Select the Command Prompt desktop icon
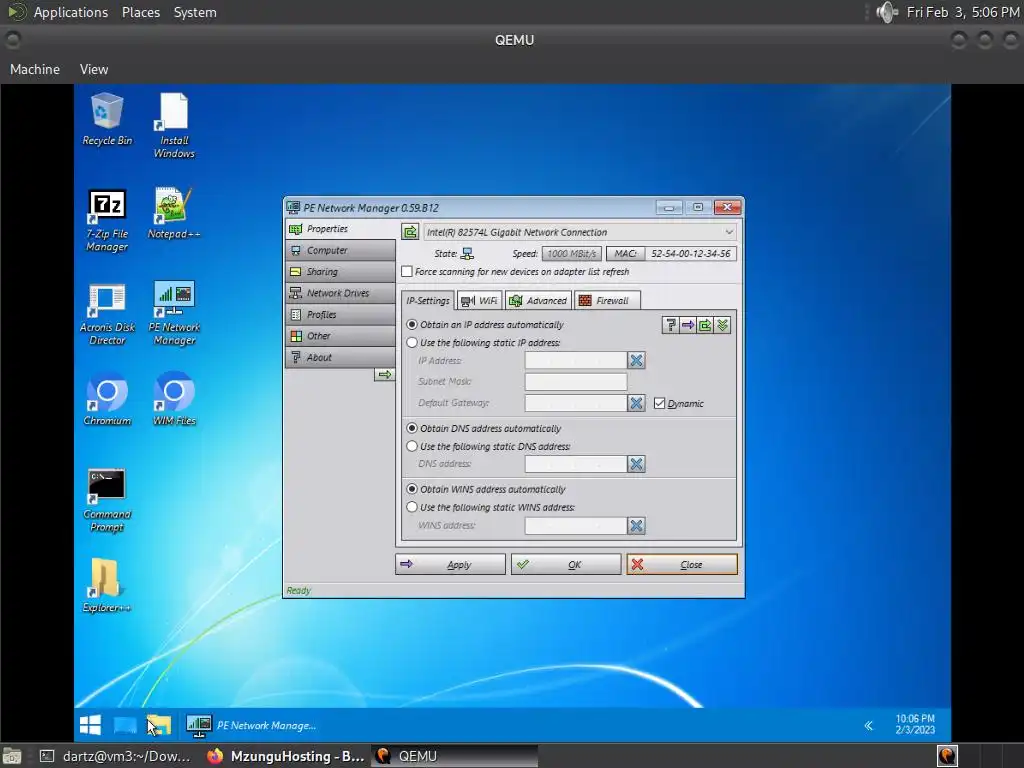This screenshot has height=768, width=1024. tap(107, 501)
